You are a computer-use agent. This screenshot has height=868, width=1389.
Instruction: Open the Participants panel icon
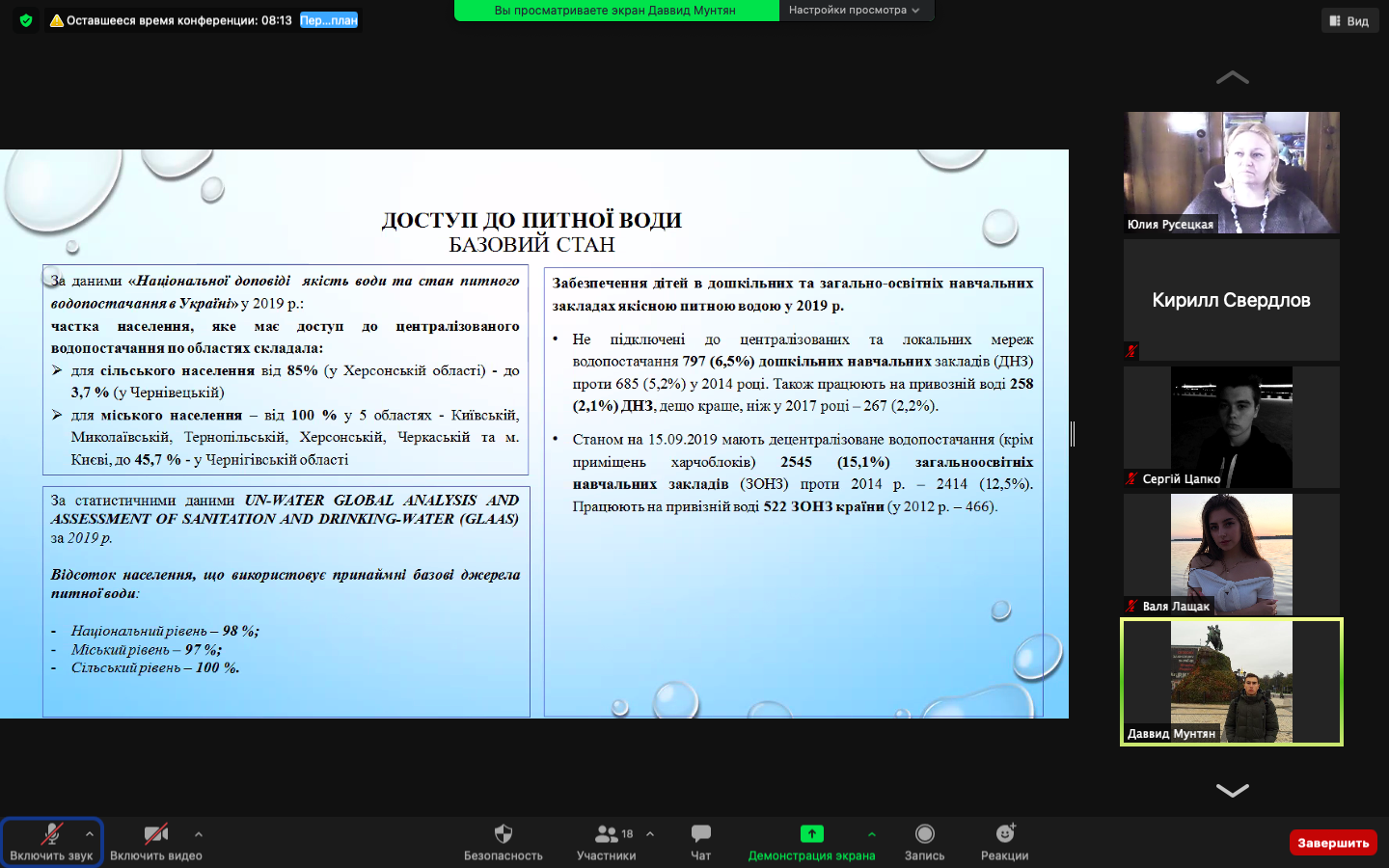pos(607,834)
